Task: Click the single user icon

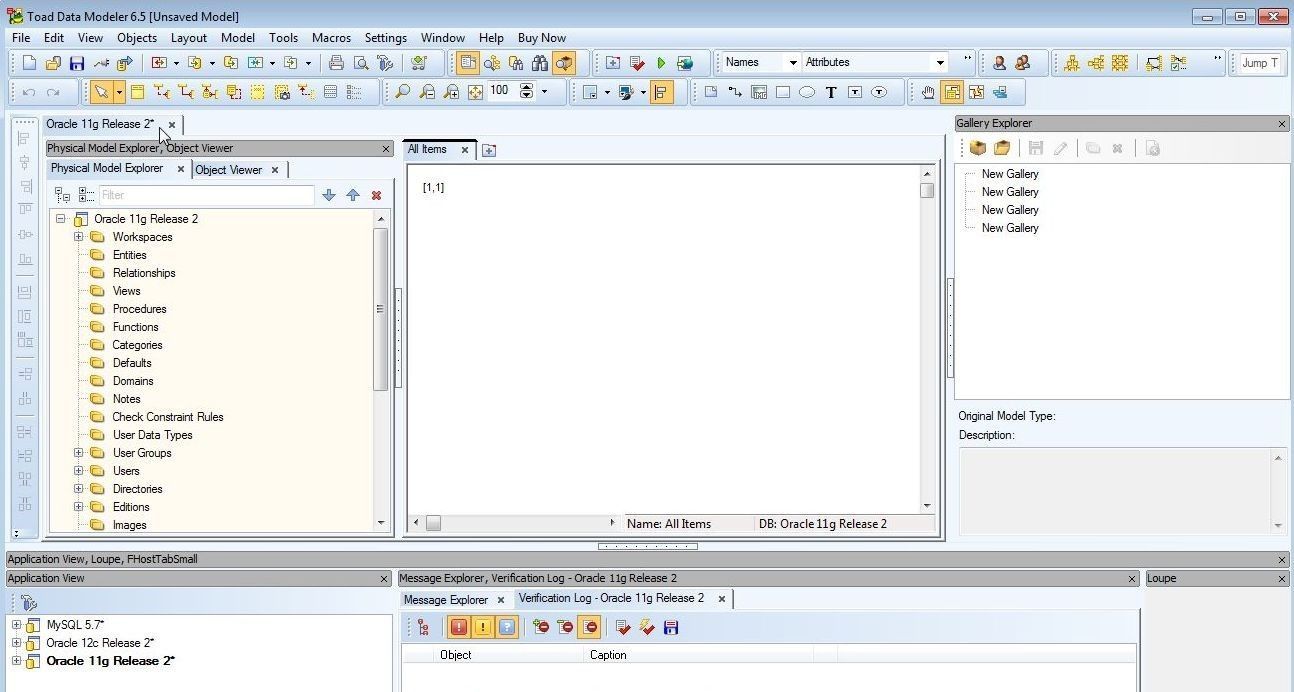Action: [999, 63]
